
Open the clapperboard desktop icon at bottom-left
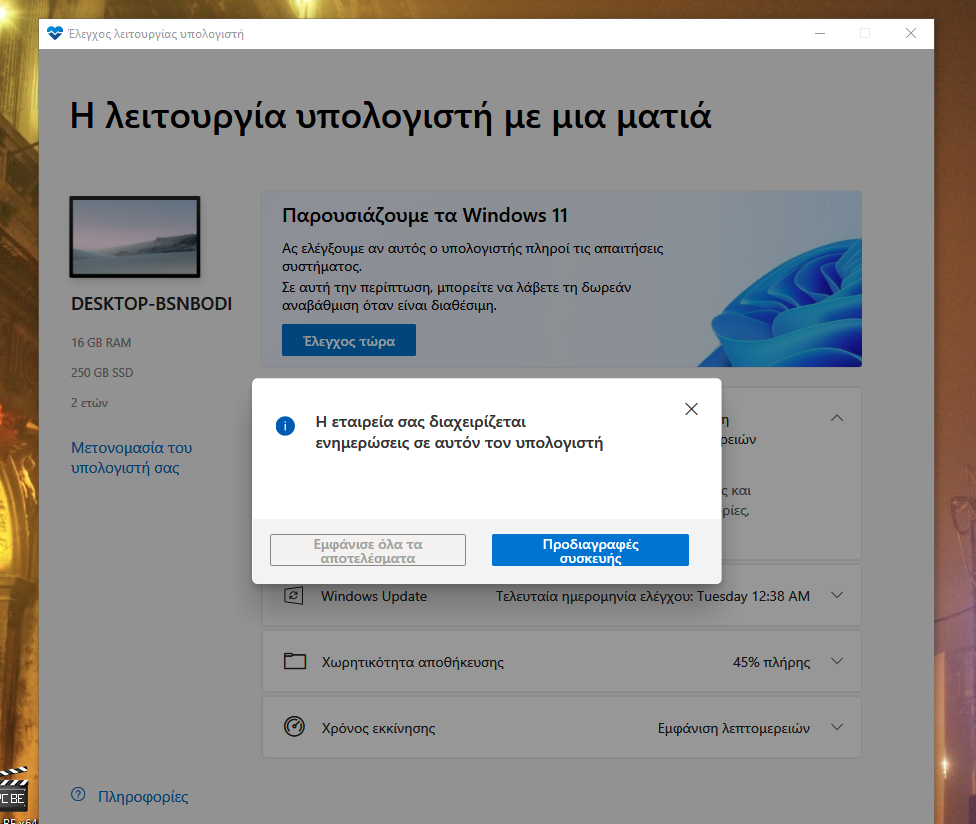tap(13, 789)
